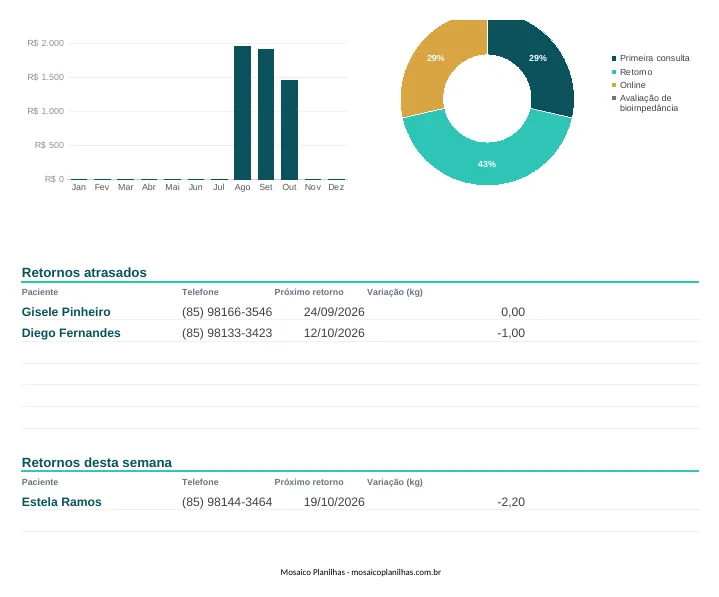Screen dimensions: 719x597
Task: Click phone (85) 98144-3464
Action: pyautogui.click(x=227, y=502)
